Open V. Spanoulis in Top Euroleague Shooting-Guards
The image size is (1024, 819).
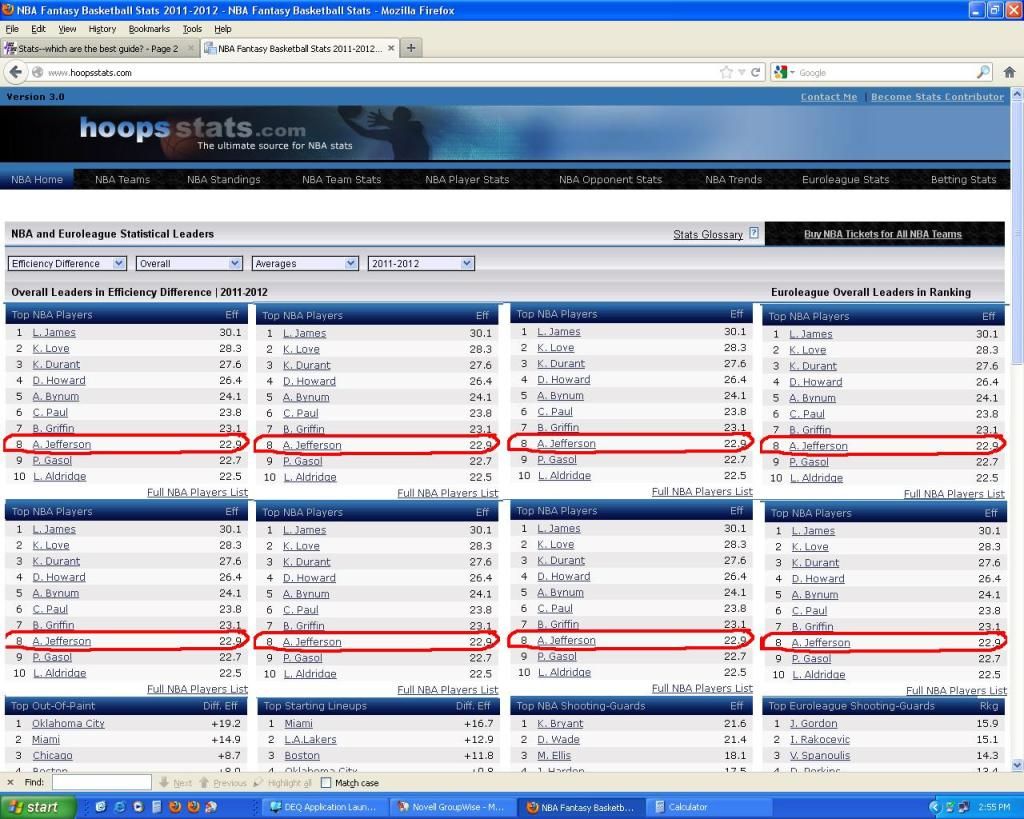(x=820, y=755)
